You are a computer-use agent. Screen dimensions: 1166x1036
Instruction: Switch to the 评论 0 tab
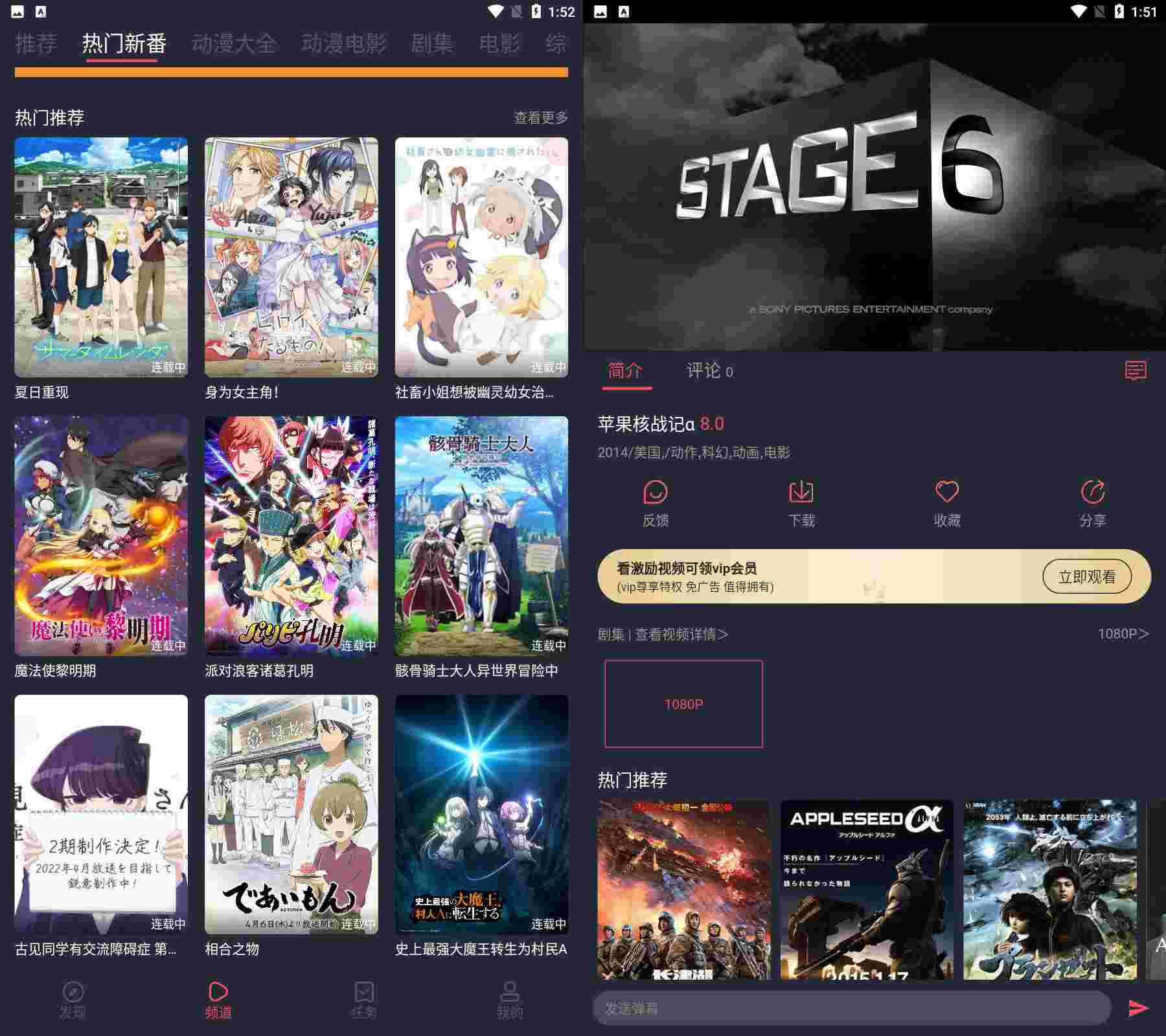tap(710, 370)
